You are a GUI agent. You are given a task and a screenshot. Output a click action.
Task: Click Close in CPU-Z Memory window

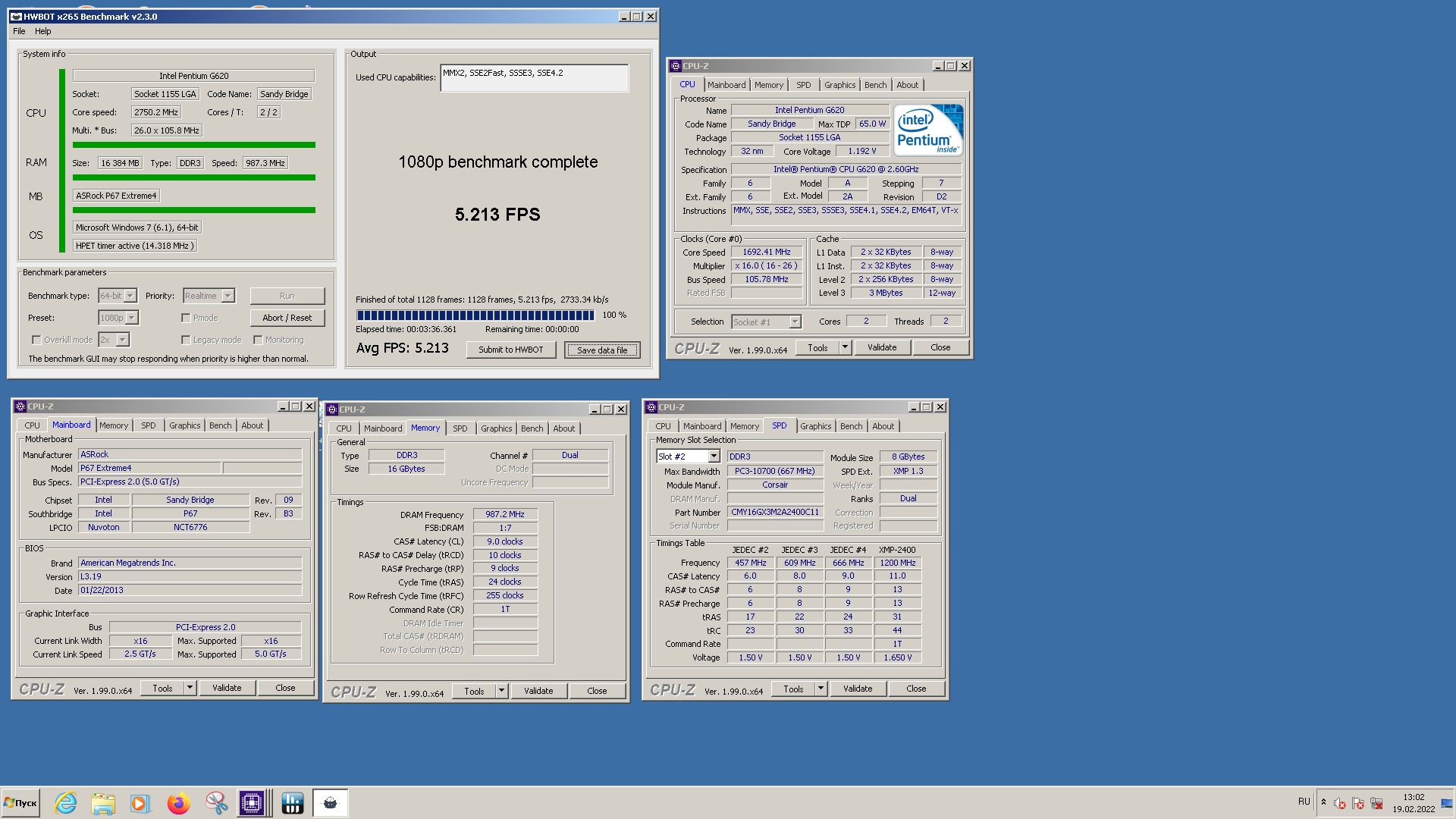click(x=597, y=691)
